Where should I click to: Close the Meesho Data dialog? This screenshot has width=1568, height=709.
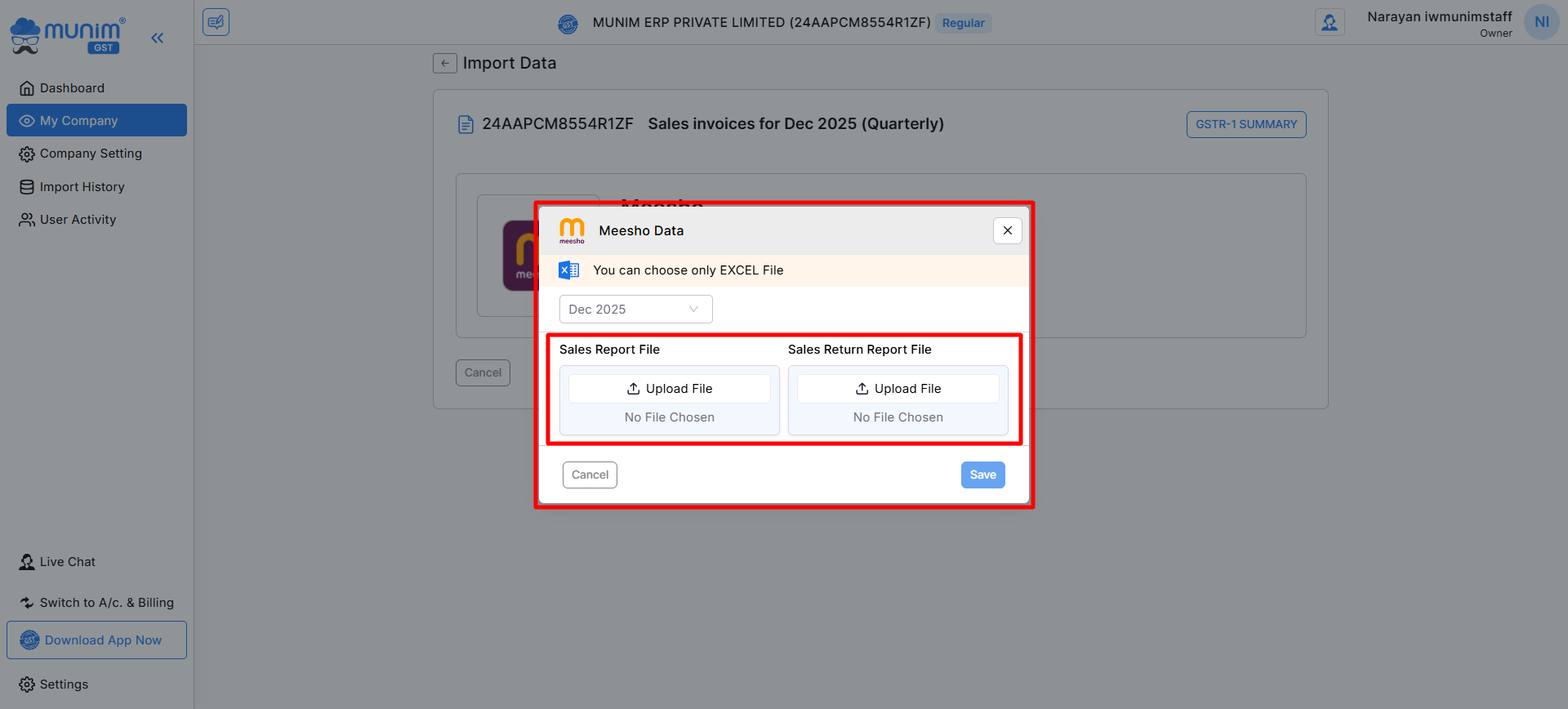click(1007, 230)
